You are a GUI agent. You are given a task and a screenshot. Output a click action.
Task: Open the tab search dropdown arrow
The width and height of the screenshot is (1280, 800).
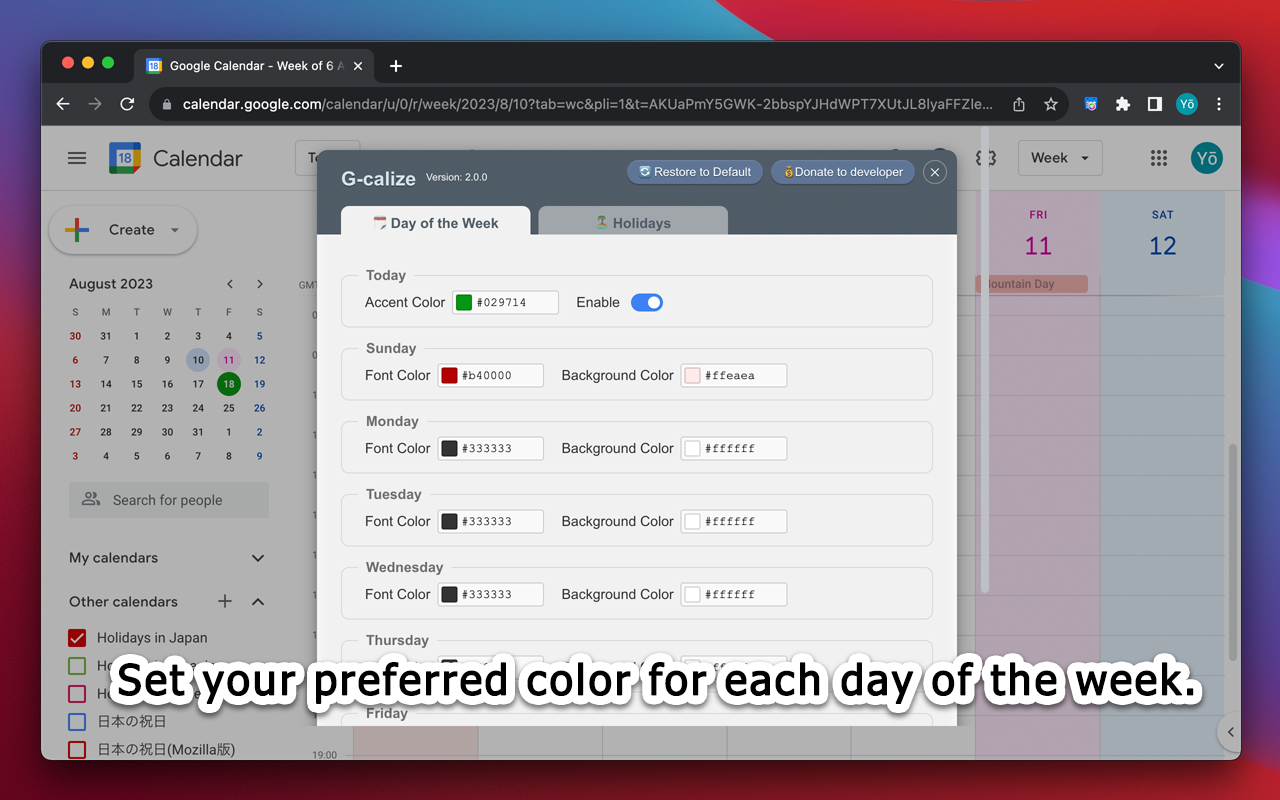pyautogui.click(x=1219, y=66)
